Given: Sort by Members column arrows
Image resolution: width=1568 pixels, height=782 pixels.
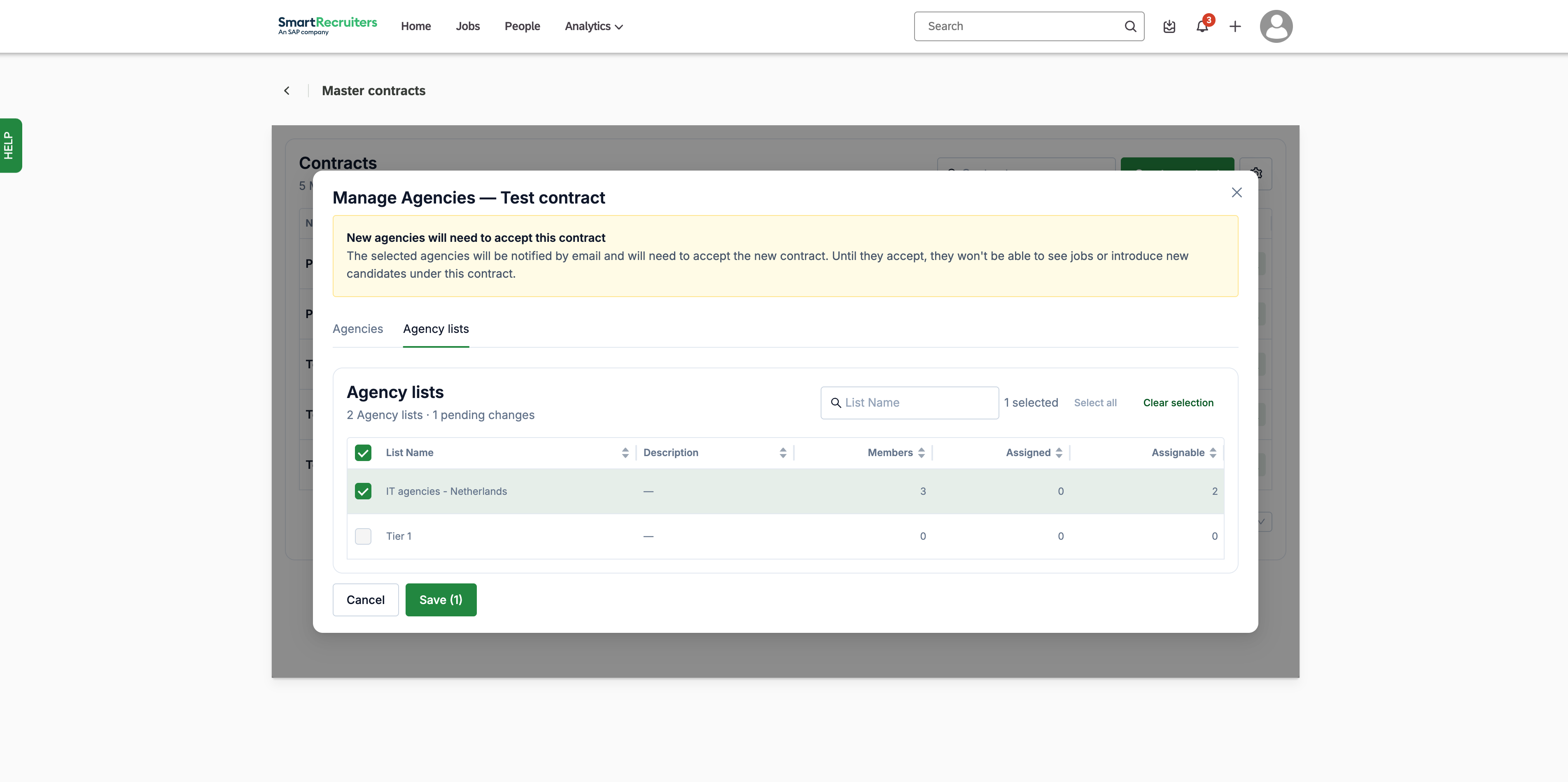Looking at the screenshot, I should pyautogui.click(x=921, y=452).
